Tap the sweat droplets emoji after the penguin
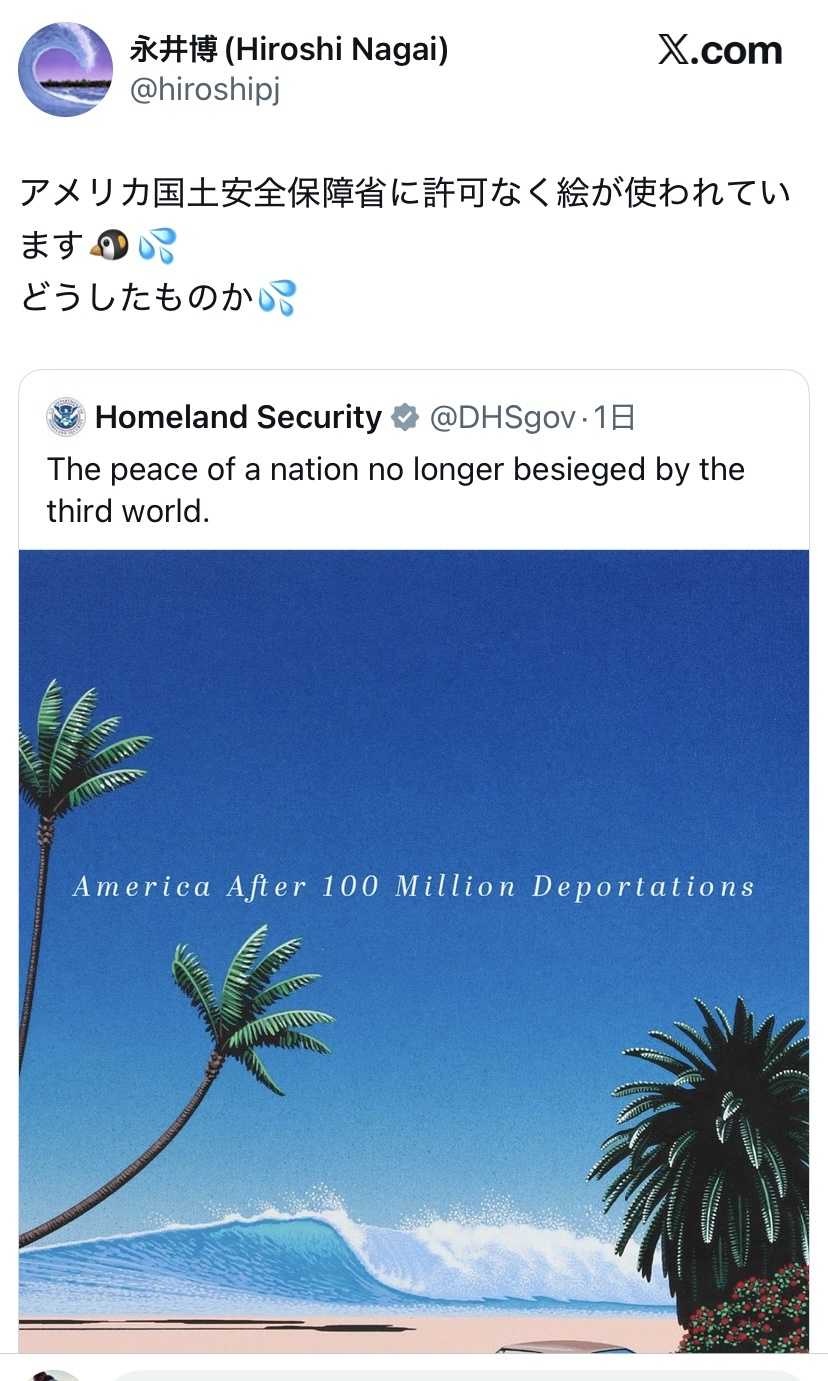 click(x=156, y=245)
